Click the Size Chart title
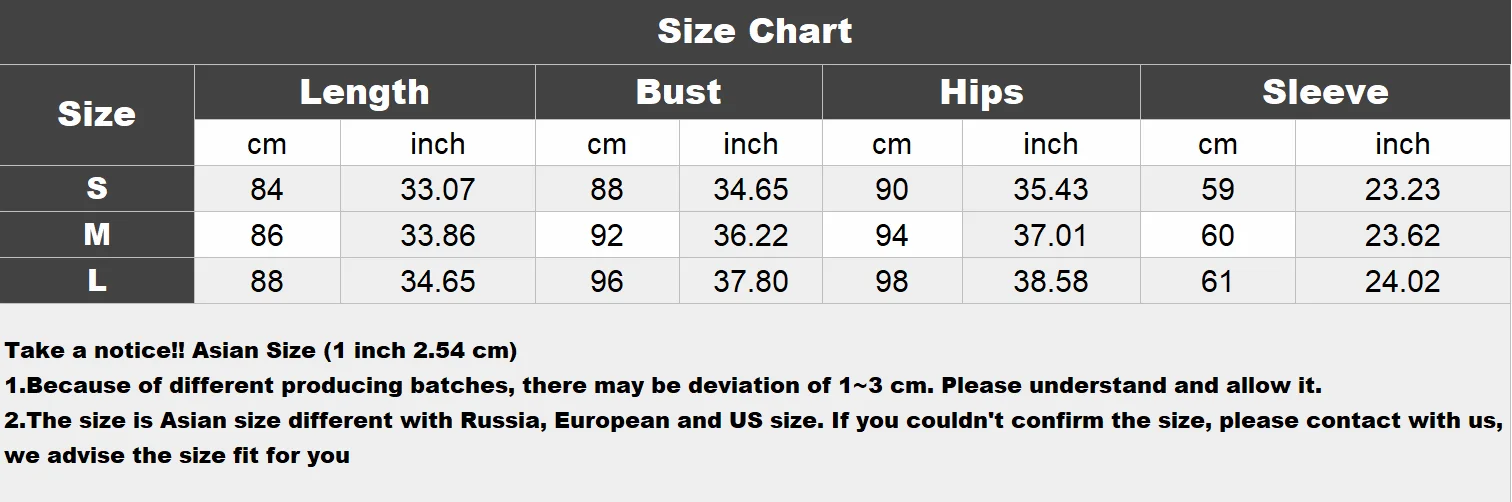The width and height of the screenshot is (1512, 502). tap(755, 31)
